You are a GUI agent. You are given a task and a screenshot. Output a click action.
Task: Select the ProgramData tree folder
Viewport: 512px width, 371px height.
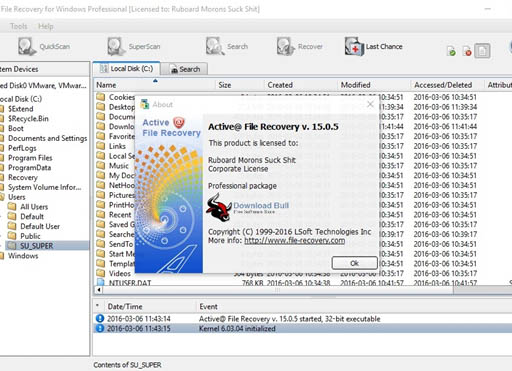(x=29, y=167)
